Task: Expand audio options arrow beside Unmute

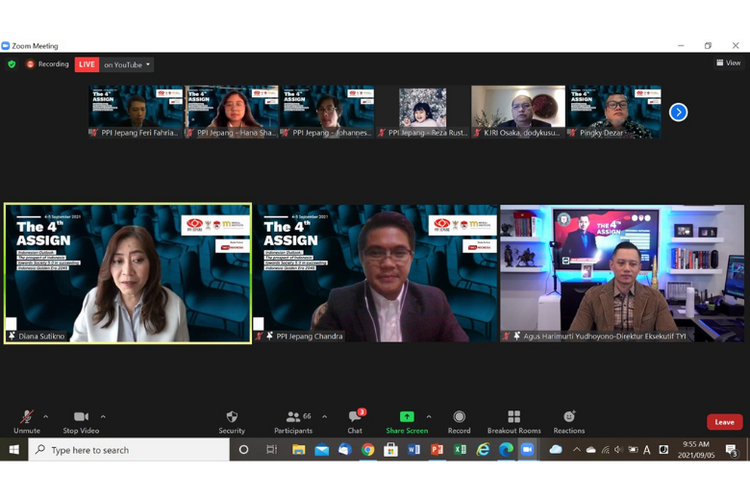Action: (45, 416)
